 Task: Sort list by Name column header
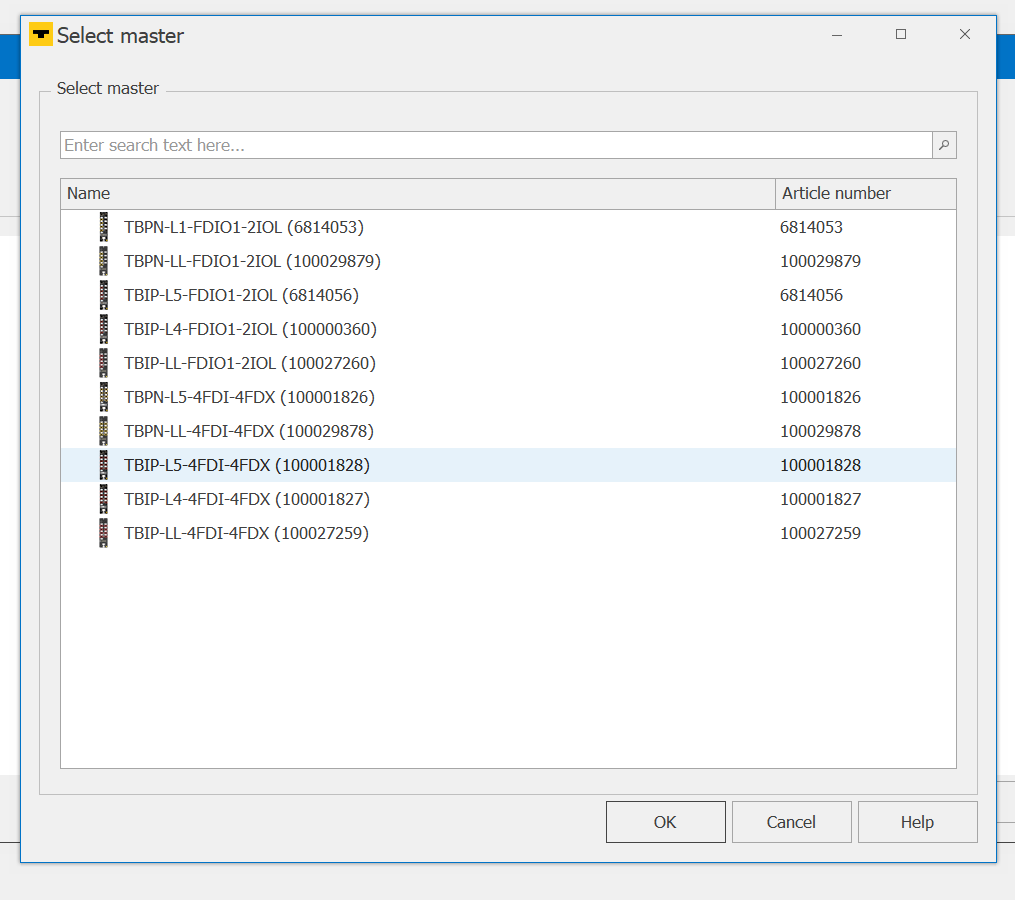pyautogui.click(x=418, y=194)
